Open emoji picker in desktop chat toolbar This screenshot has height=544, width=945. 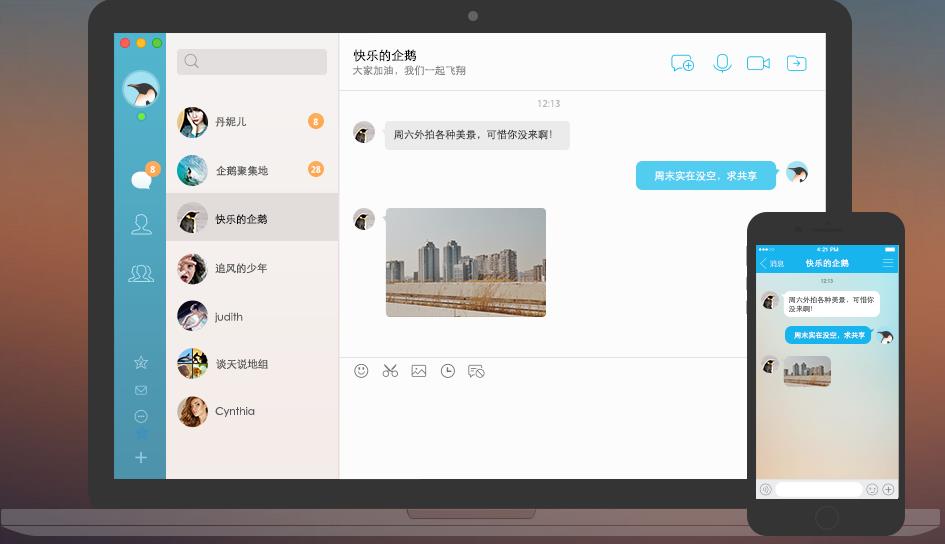[x=361, y=371]
